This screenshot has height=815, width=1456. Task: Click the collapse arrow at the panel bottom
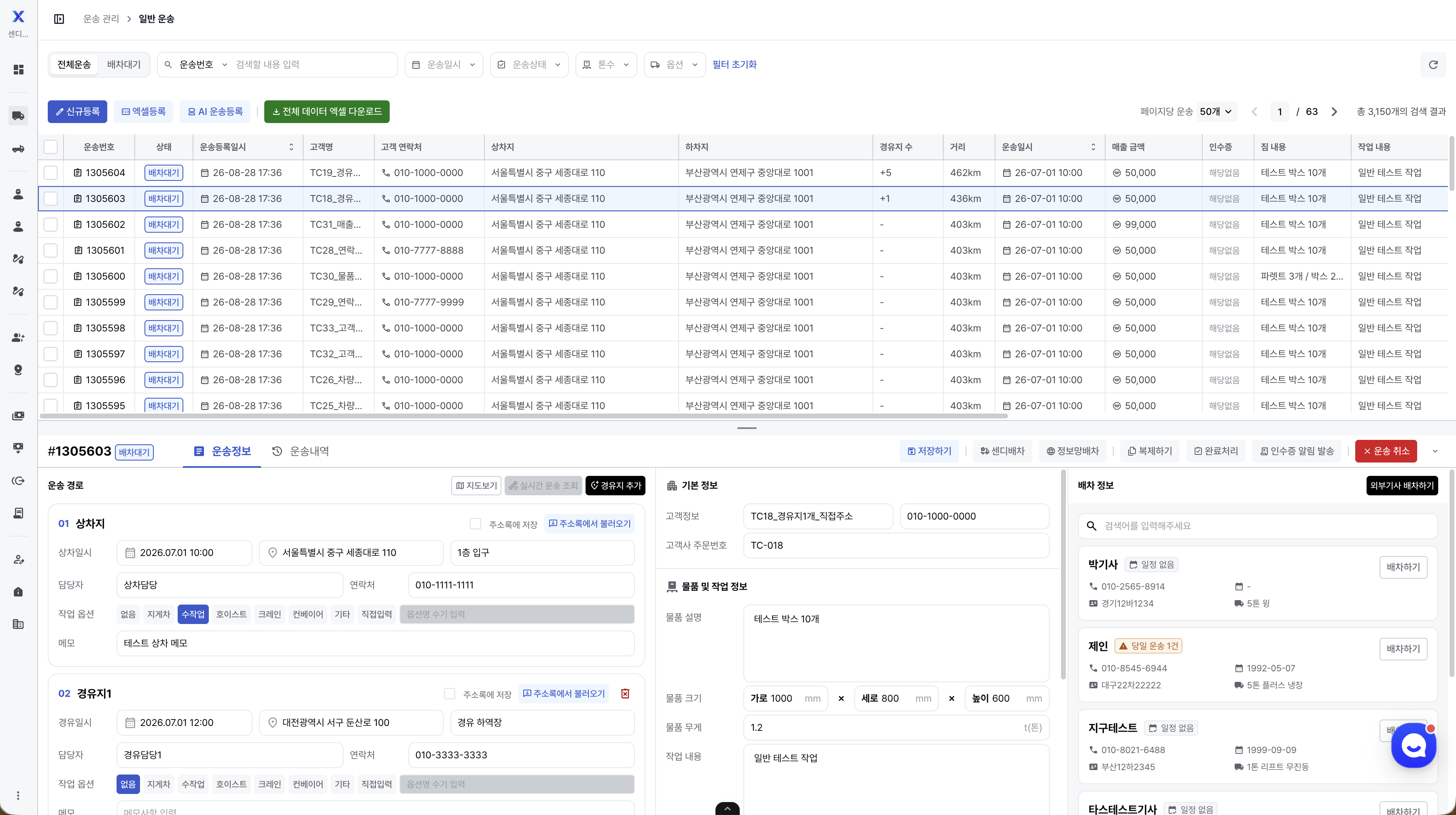pyautogui.click(x=728, y=809)
